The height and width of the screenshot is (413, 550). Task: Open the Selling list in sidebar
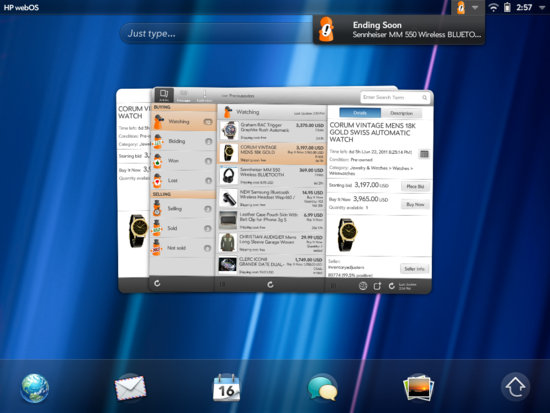183,208
